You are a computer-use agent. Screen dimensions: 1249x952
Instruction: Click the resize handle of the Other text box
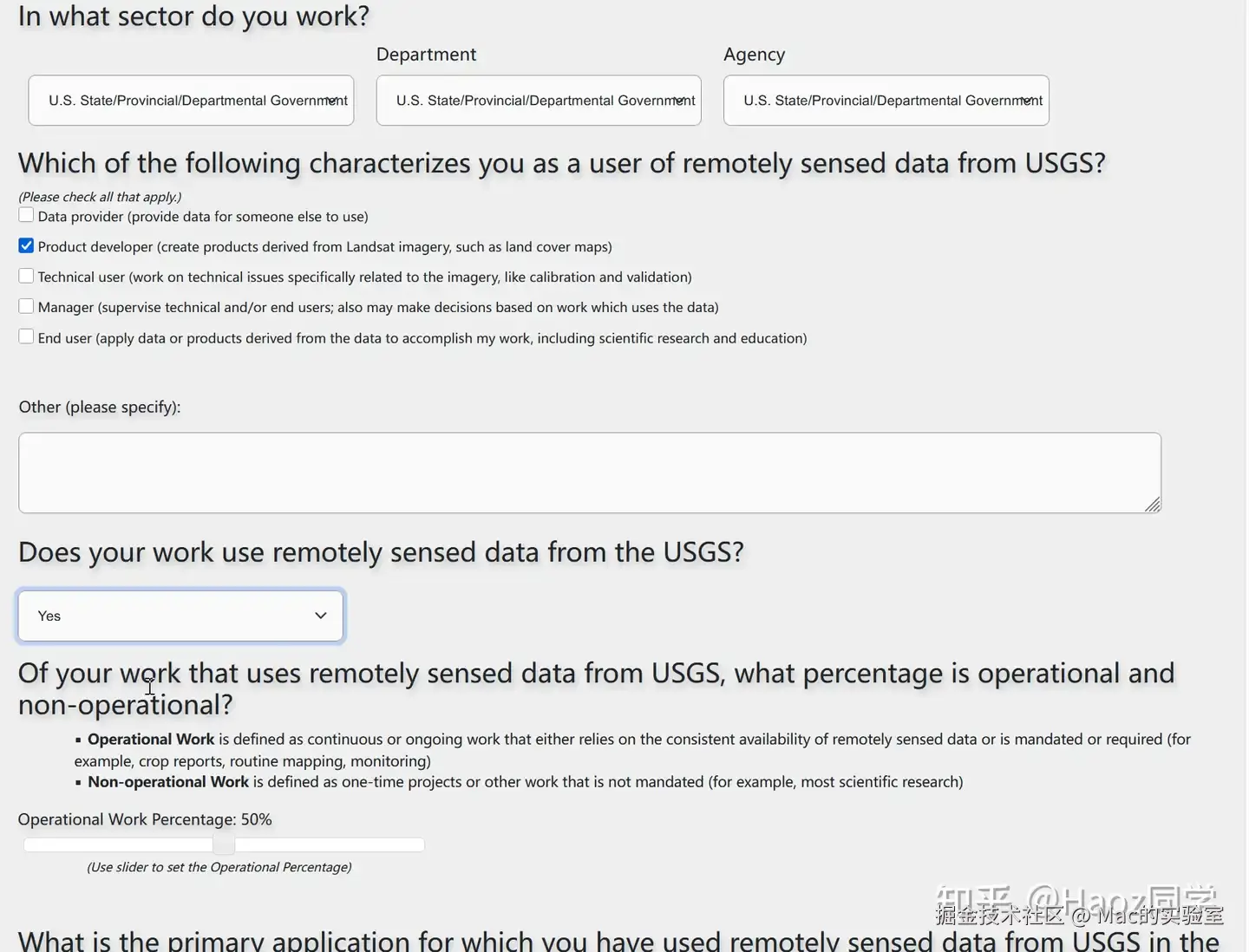1152,505
